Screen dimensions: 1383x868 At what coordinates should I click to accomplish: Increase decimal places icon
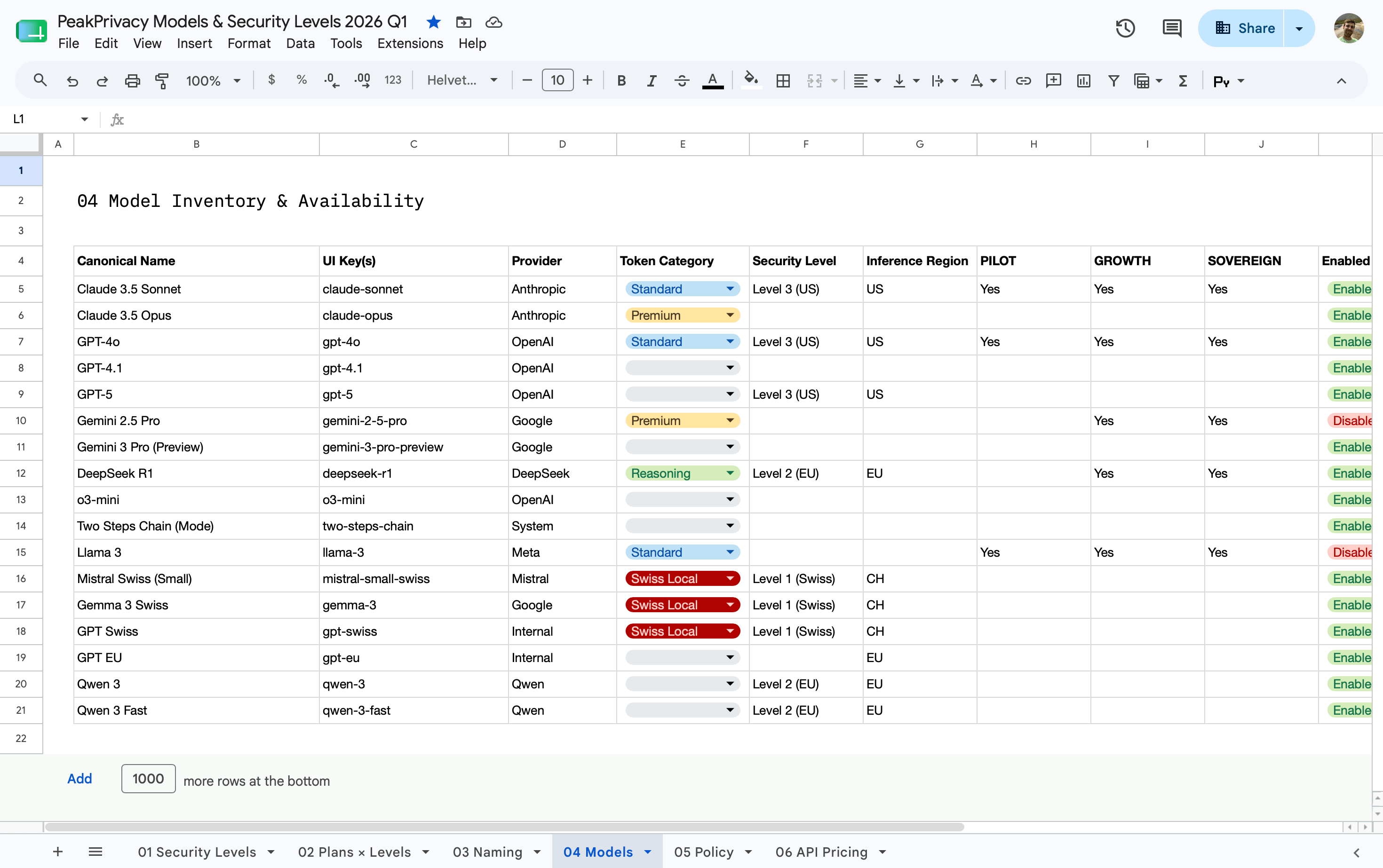click(x=362, y=80)
